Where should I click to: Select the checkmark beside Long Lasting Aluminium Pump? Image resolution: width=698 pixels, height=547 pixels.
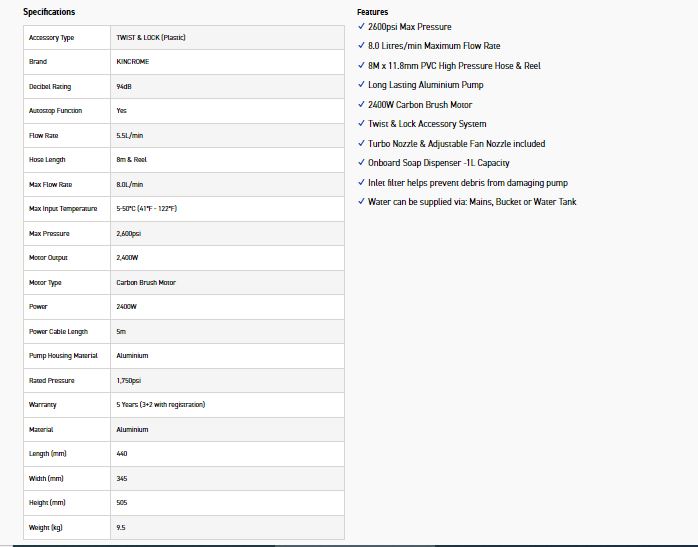point(361,85)
